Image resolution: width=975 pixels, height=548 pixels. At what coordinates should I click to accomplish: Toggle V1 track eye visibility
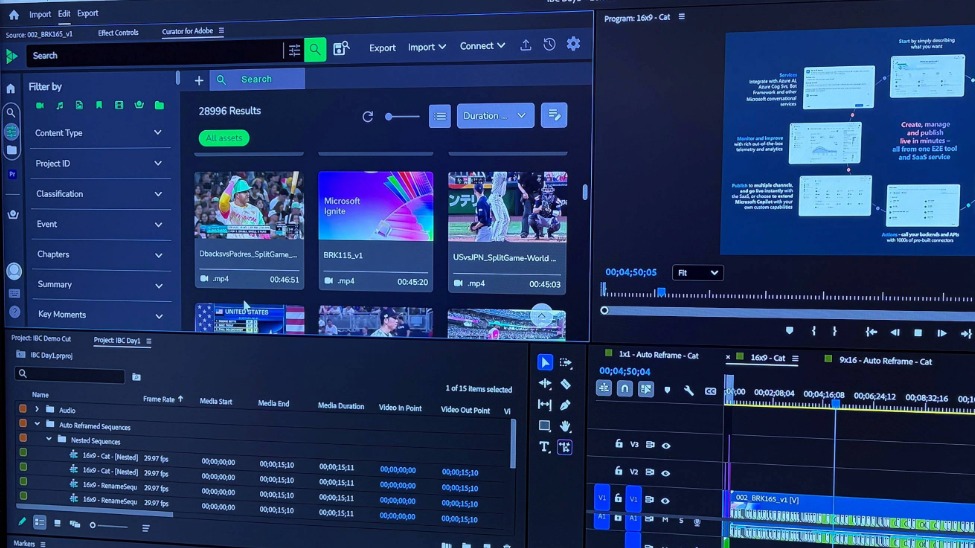(665, 501)
